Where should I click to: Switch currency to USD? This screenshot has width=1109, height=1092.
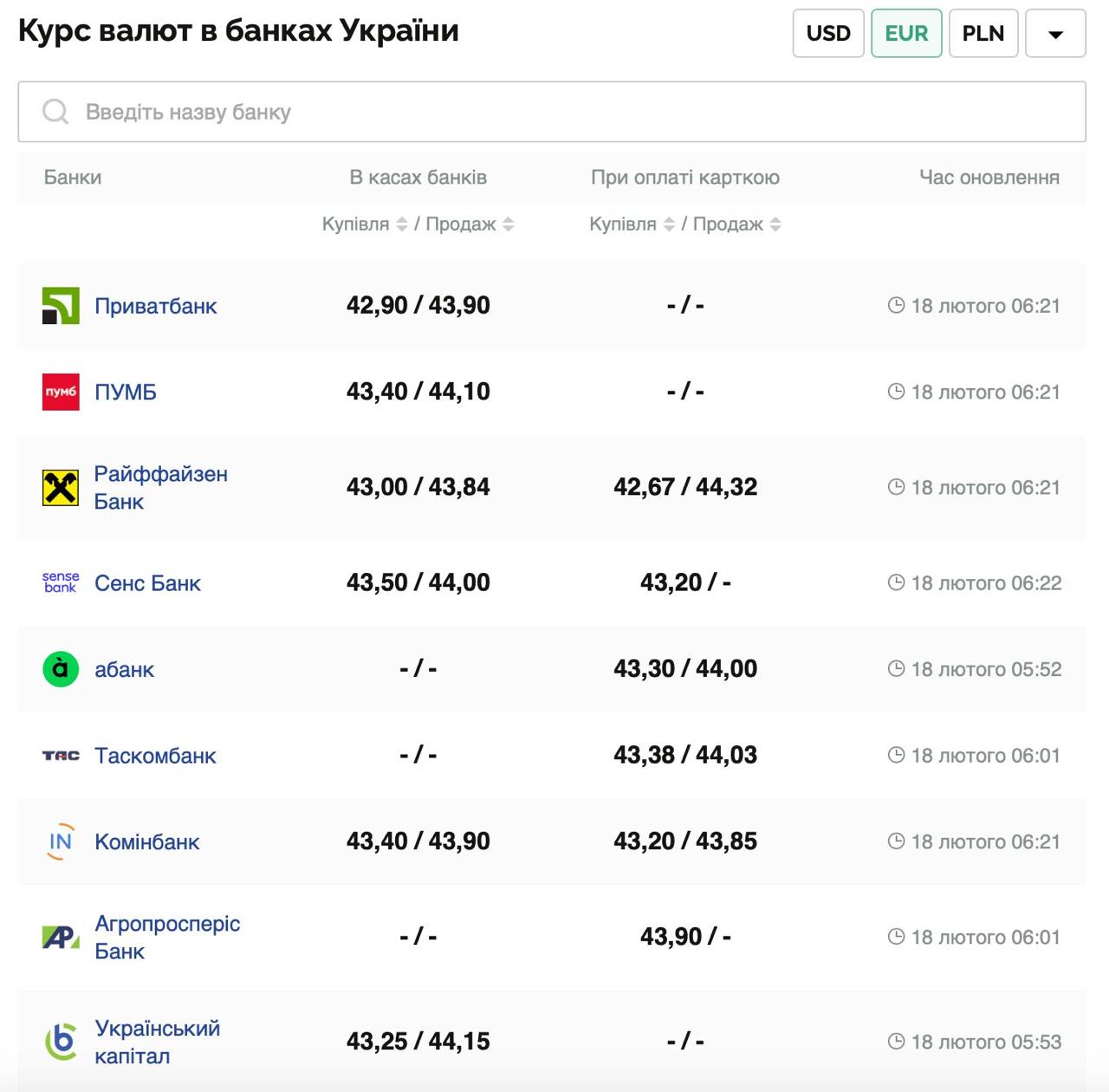[828, 34]
